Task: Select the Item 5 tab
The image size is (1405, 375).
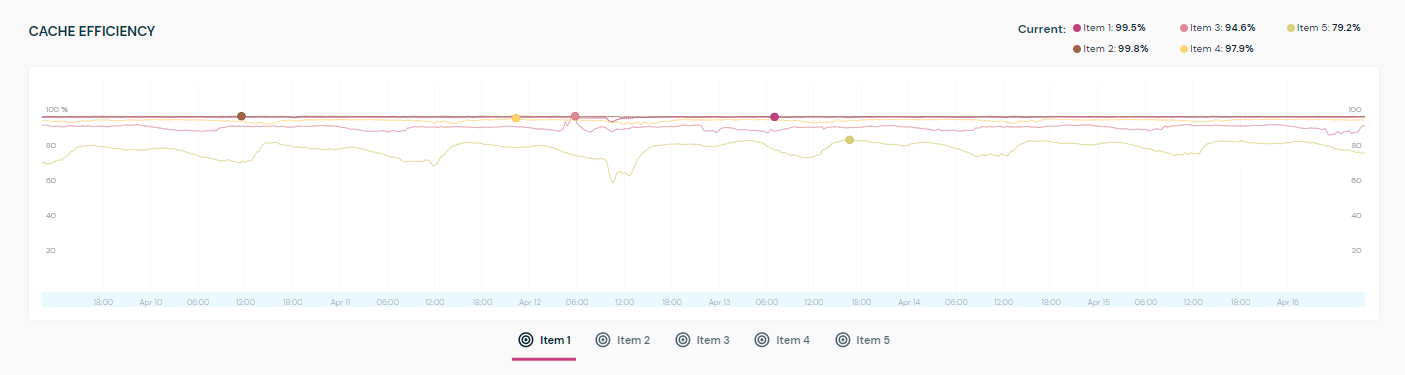Action: (x=862, y=340)
